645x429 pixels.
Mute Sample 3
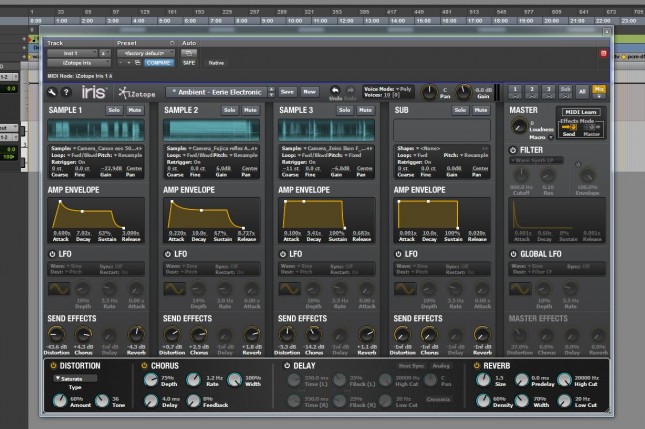coord(366,110)
